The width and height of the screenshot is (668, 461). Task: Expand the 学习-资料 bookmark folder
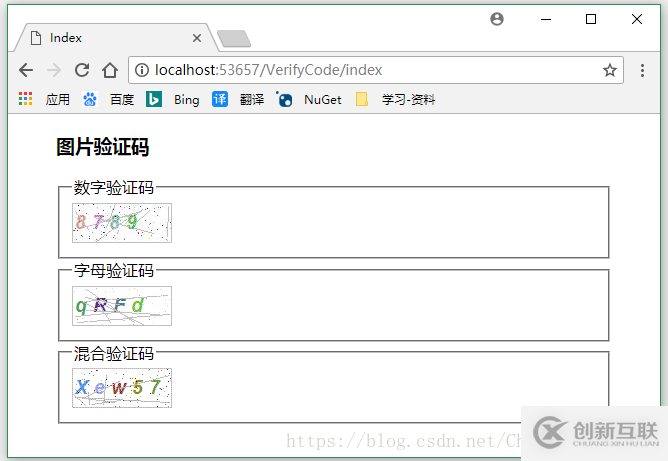pos(396,100)
